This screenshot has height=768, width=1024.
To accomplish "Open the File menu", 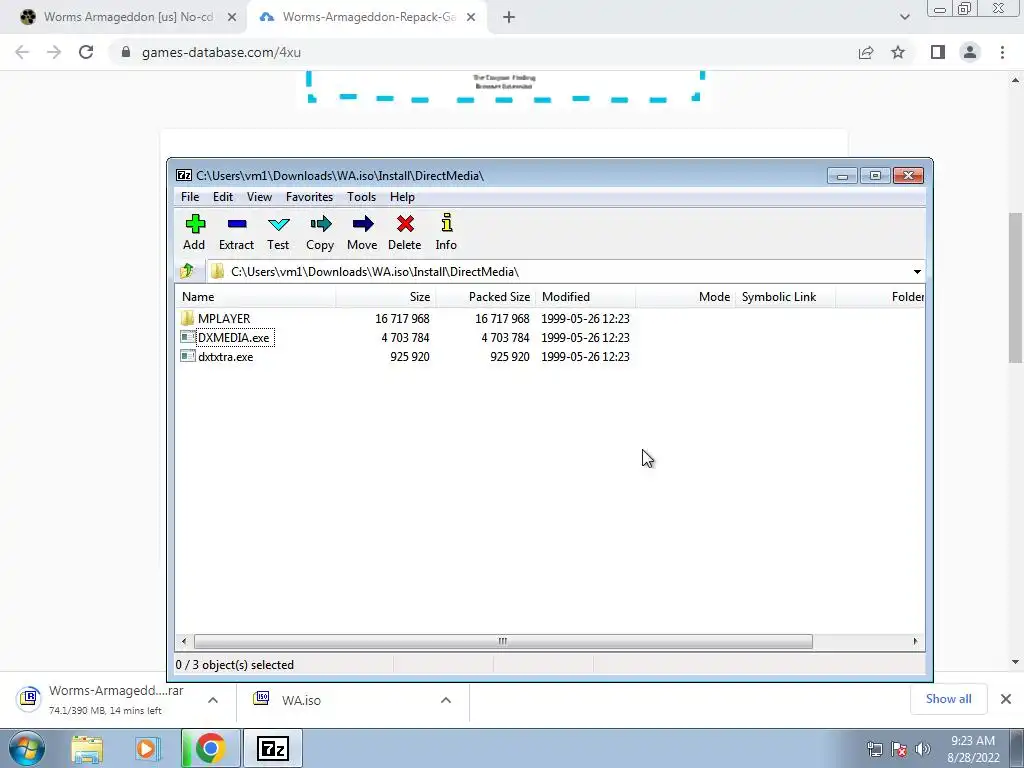I will point(190,197).
